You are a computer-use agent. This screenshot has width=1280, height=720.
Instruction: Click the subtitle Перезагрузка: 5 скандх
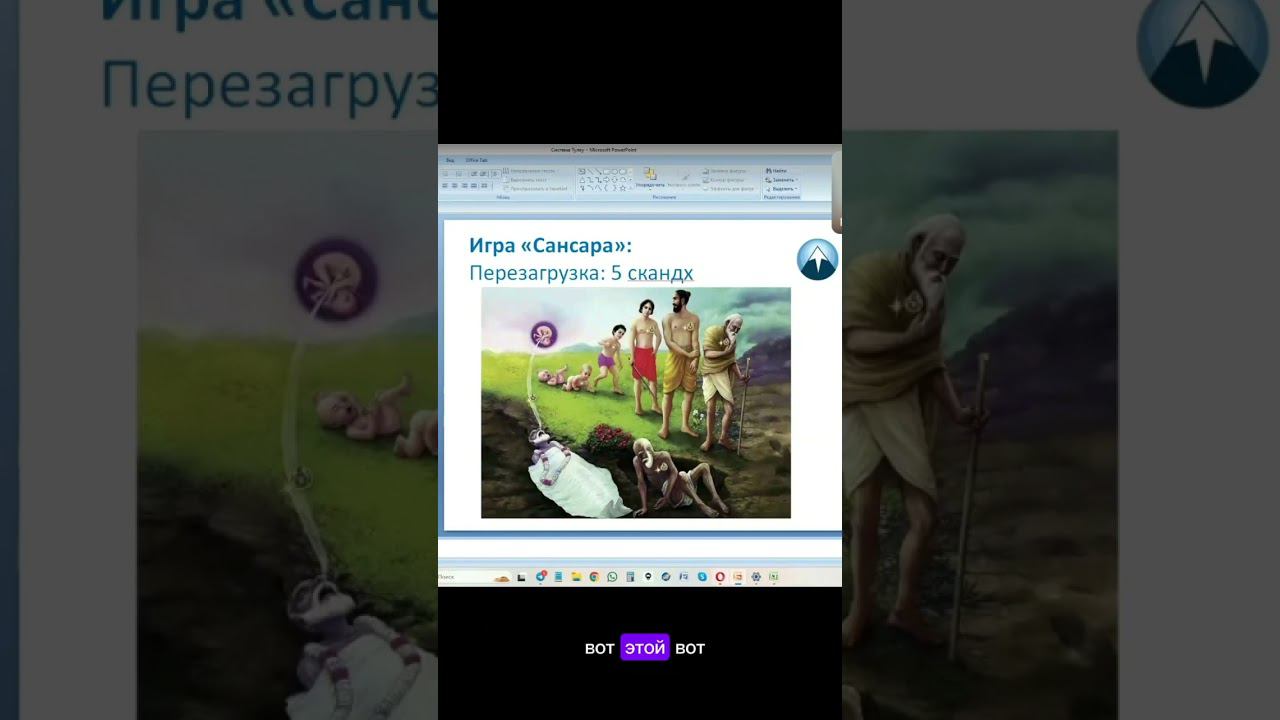tap(581, 273)
